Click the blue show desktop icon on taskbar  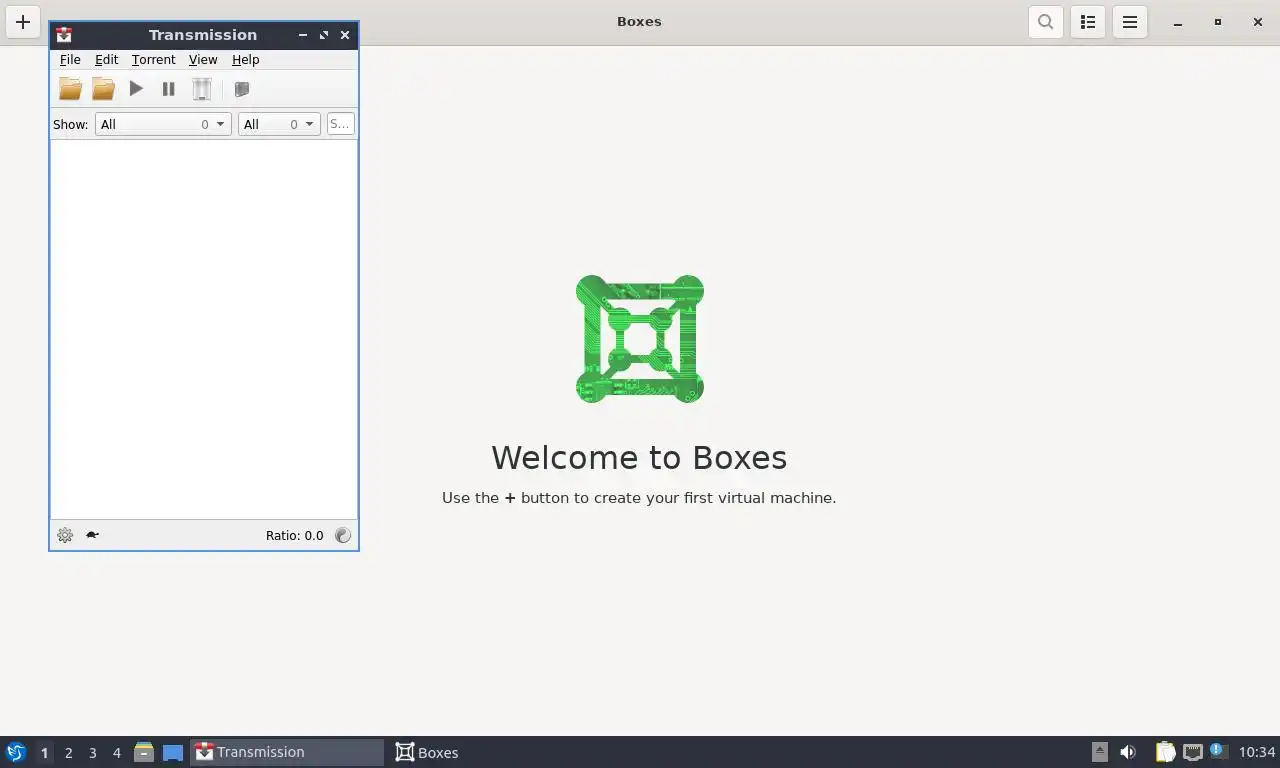(173, 752)
